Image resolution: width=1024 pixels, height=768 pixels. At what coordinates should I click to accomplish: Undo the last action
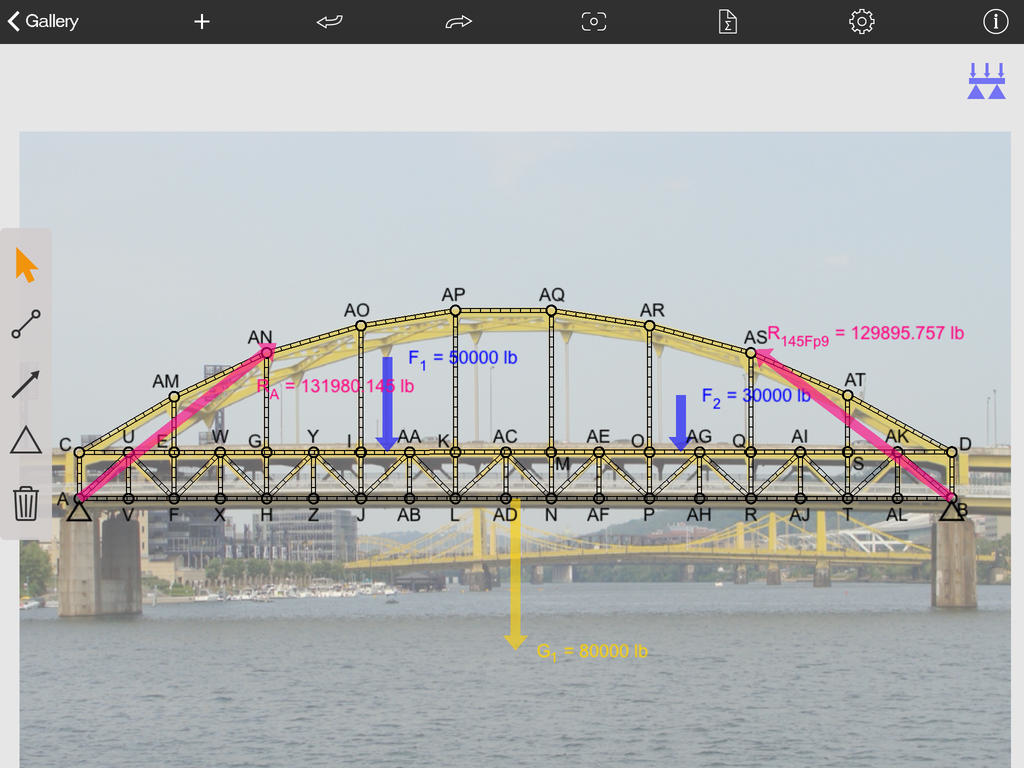pyautogui.click(x=330, y=21)
